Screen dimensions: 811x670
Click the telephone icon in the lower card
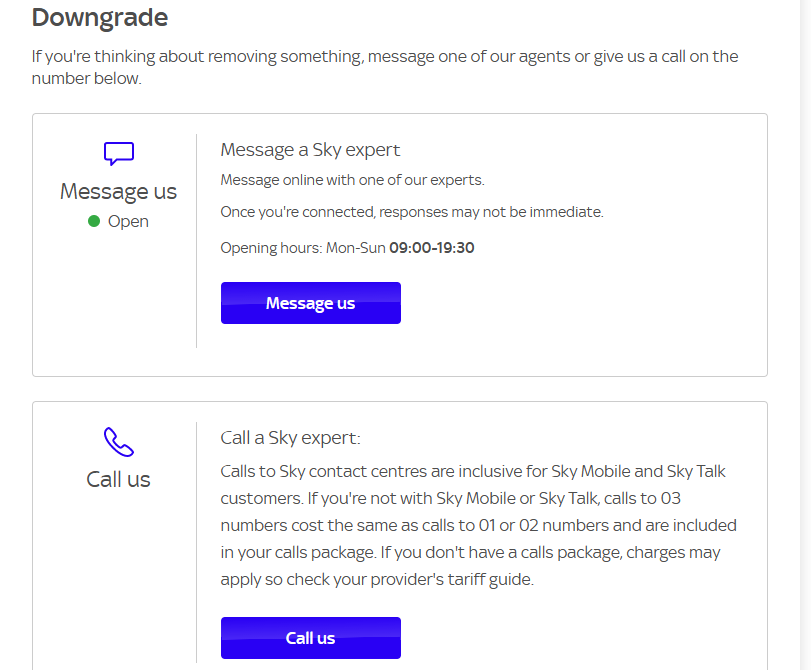click(118, 440)
